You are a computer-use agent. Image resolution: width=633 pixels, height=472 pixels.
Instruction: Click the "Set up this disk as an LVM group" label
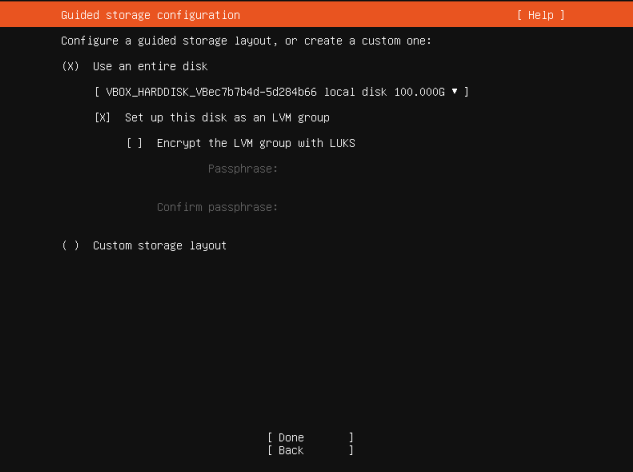coord(227,118)
